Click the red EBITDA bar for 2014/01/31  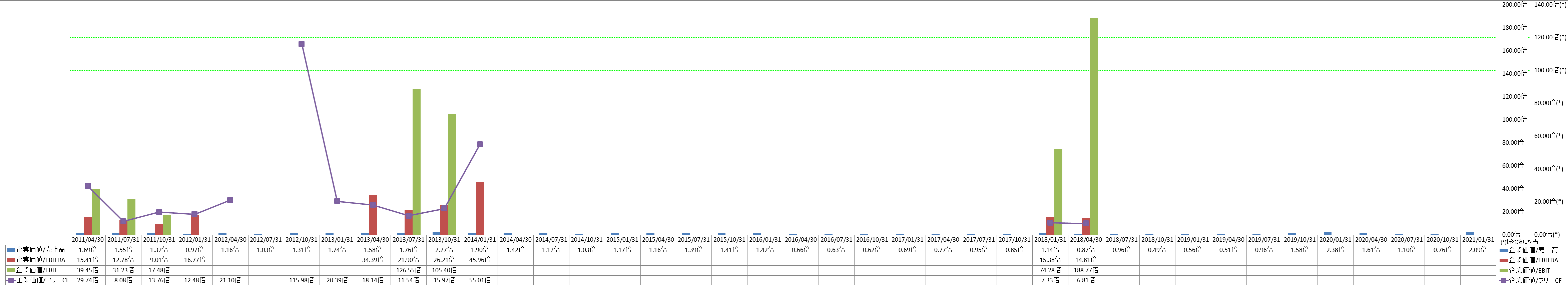pyautogui.click(x=480, y=208)
